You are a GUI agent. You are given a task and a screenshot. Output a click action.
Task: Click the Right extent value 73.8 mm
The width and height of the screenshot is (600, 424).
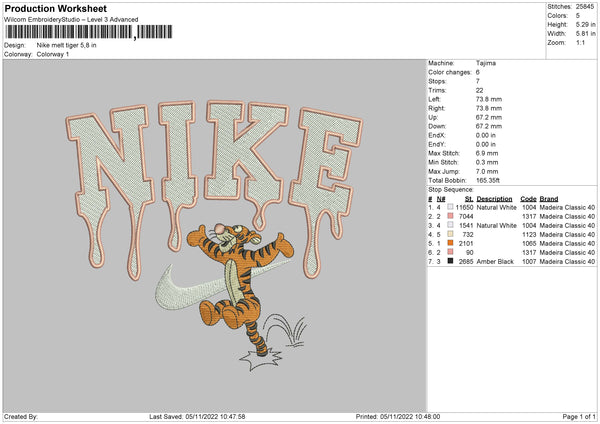click(x=489, y=108)
